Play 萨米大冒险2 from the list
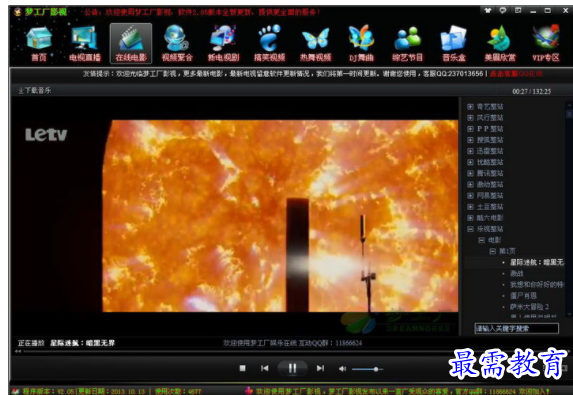573x395 pixels. click(530, 307)
